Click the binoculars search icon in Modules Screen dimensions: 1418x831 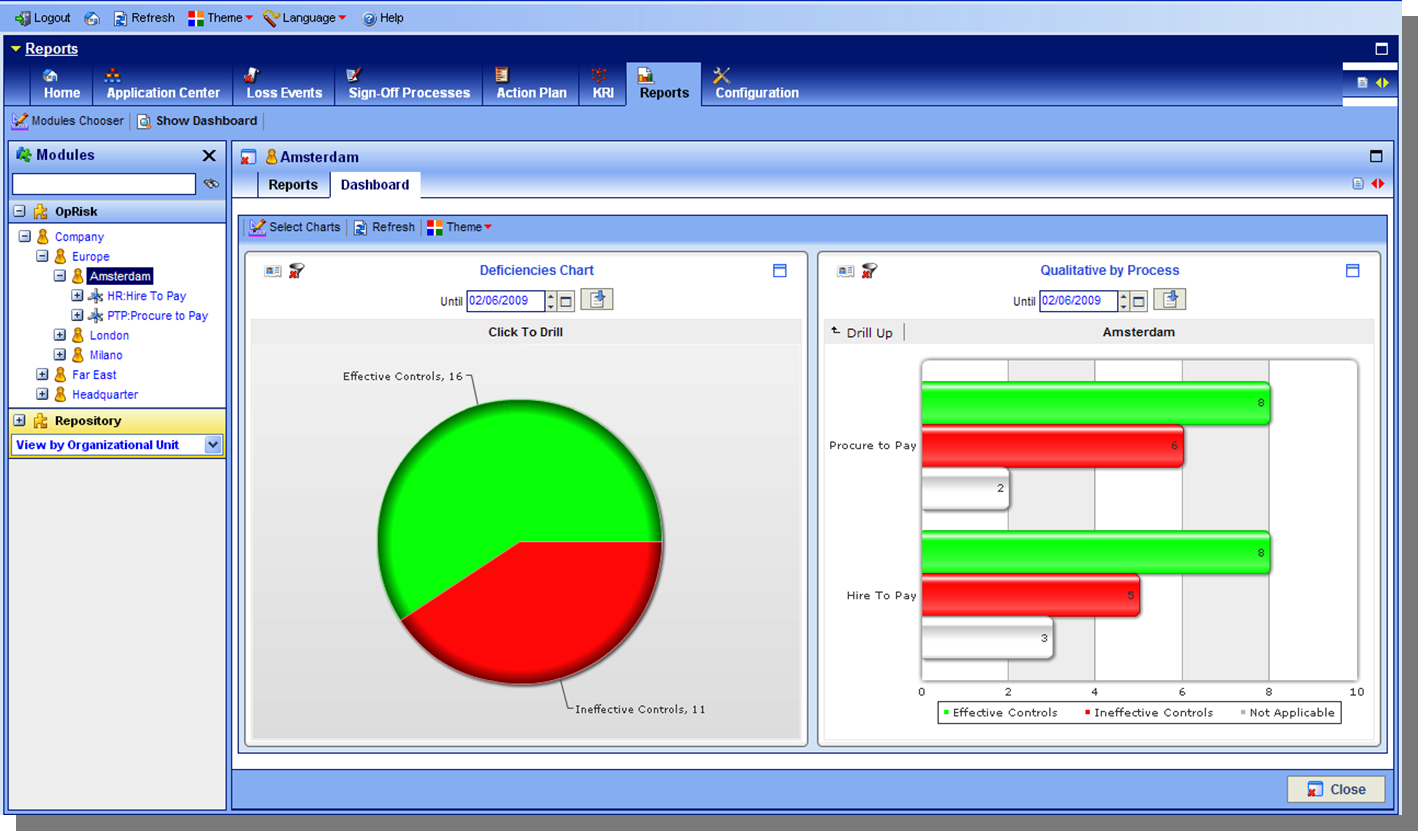(x=210, y=184)
